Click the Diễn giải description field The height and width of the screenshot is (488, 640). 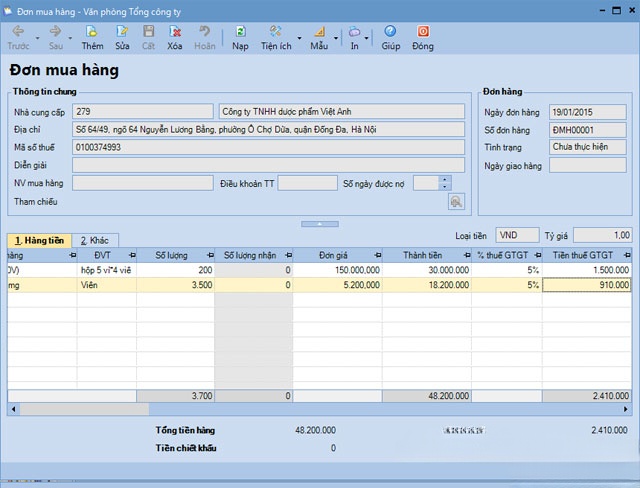click(268, 165)
